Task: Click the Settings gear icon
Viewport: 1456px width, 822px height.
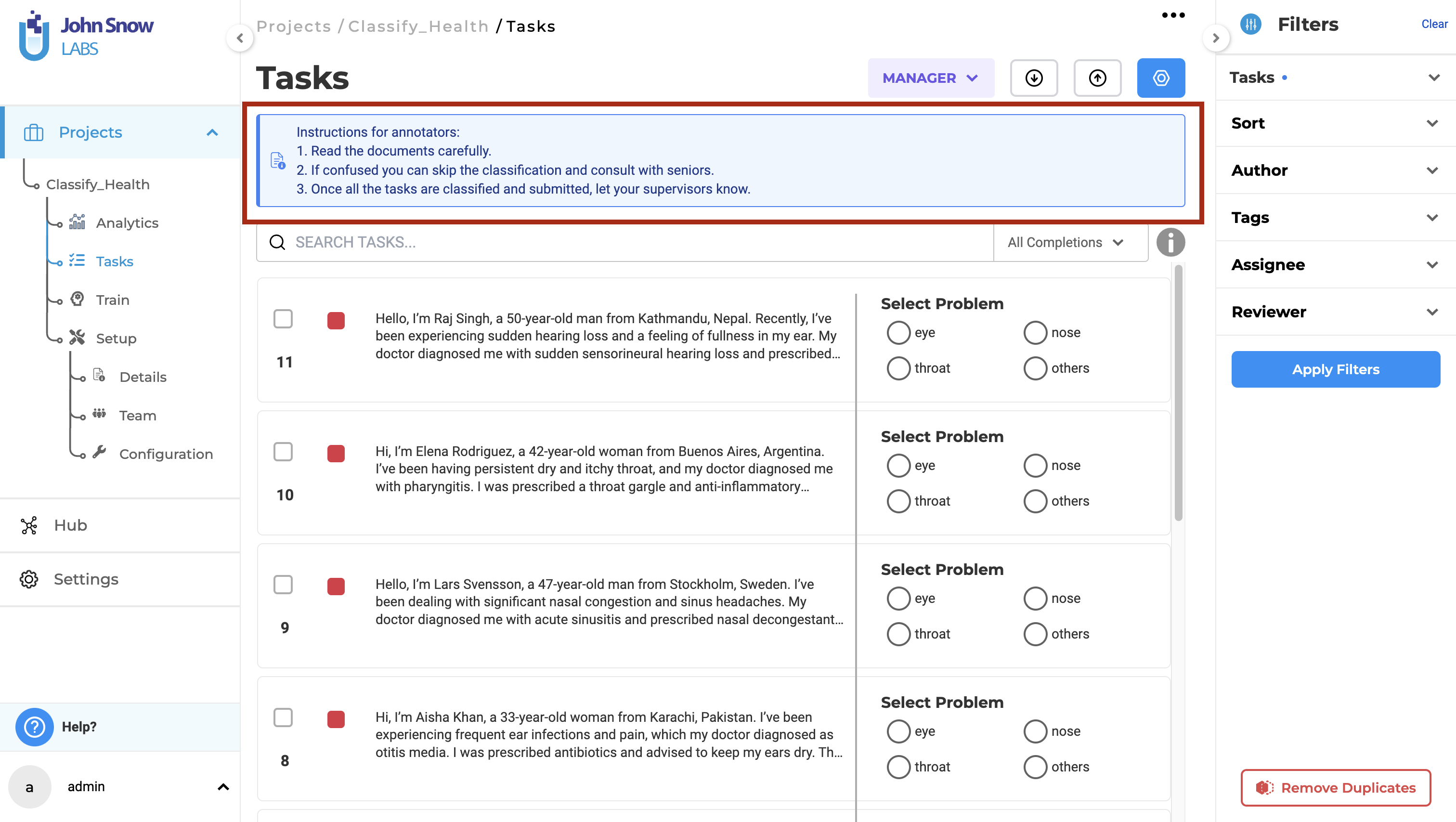Action: 29,579
